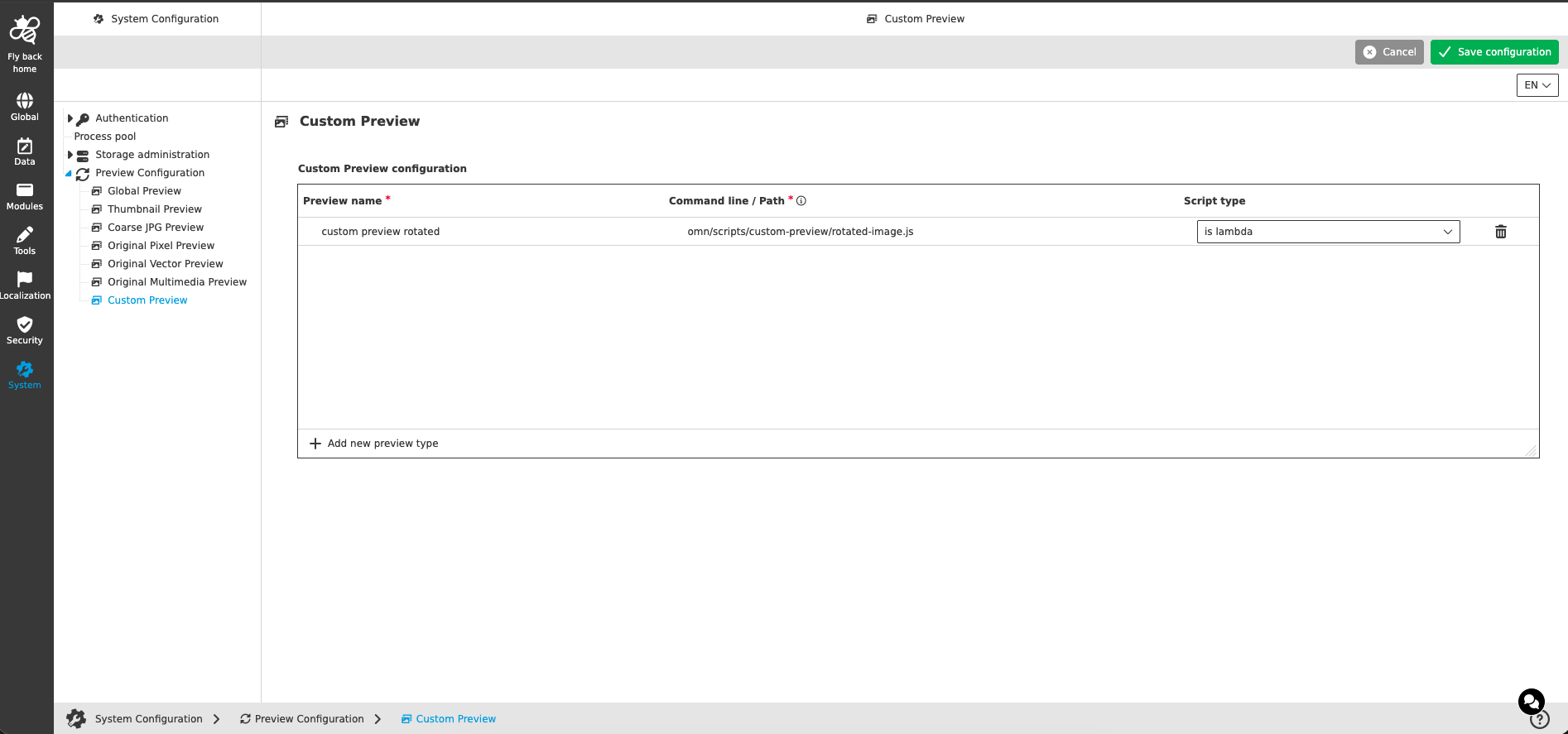
Task: Select Thumbnail Preview in the tree
Action: click(x=155, y=209)
